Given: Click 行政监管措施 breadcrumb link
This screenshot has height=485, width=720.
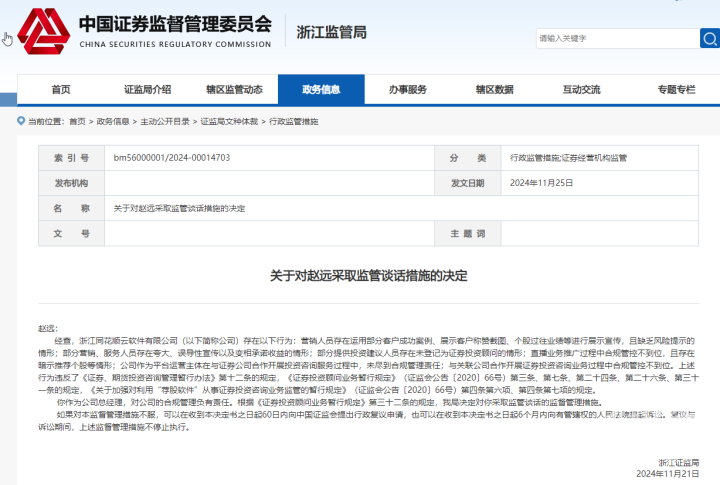Looking at the screenshot, I should 297,121.
